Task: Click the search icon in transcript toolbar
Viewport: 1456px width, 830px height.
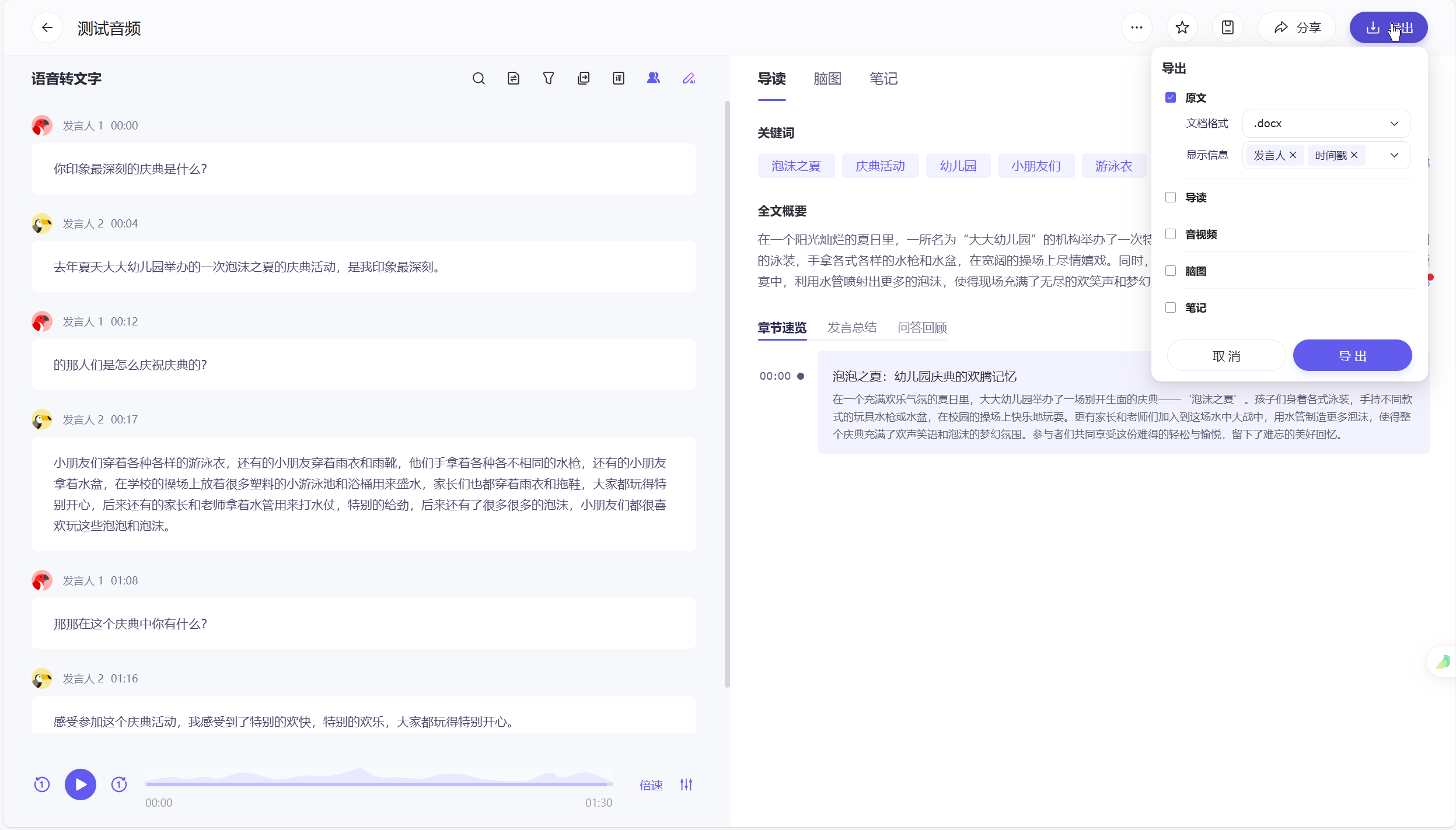Action: (479, 78)
